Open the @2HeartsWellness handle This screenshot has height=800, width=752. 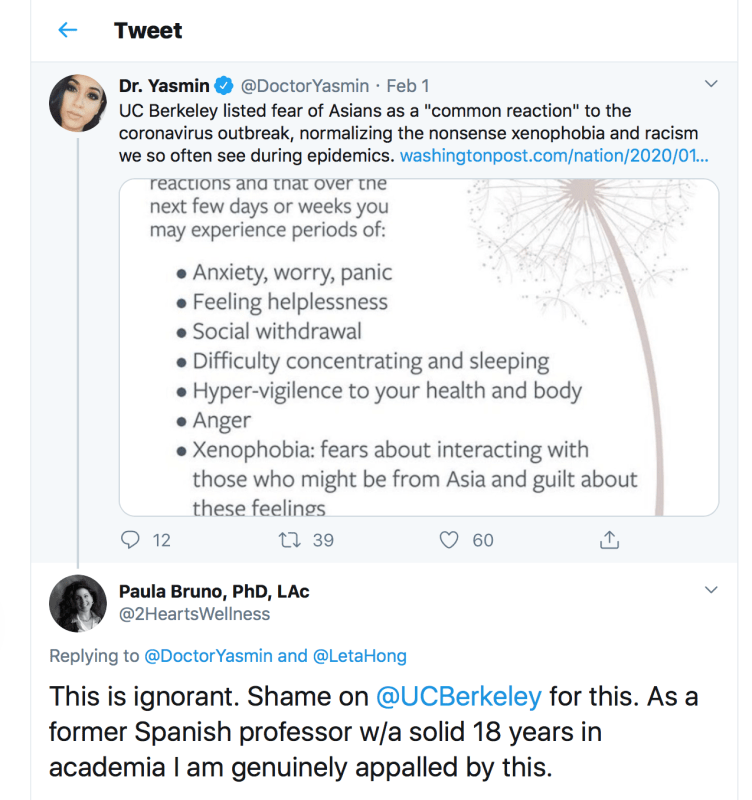pyautogui.click(x=194, y=614)
